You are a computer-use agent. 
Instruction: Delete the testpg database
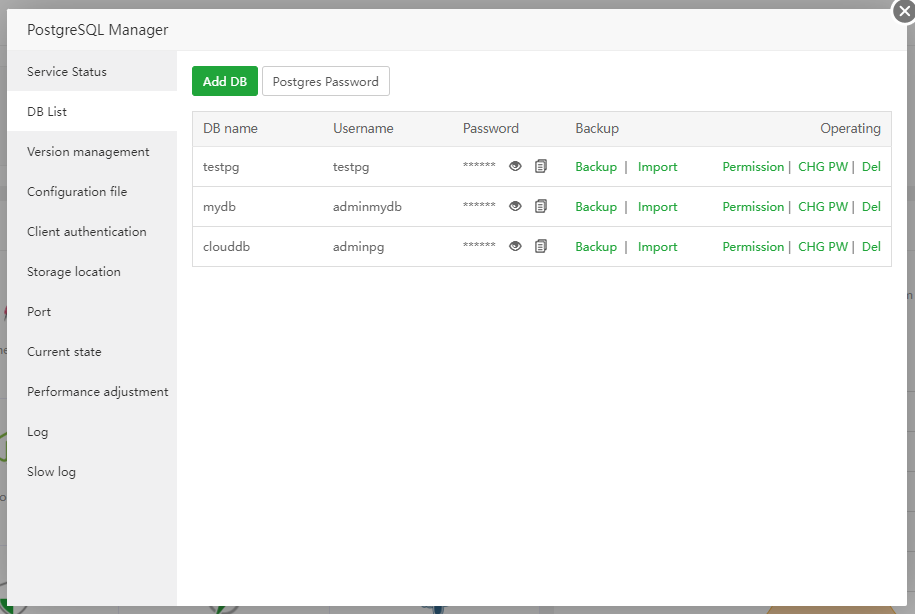pyautogui.click(x=871, y=166)
